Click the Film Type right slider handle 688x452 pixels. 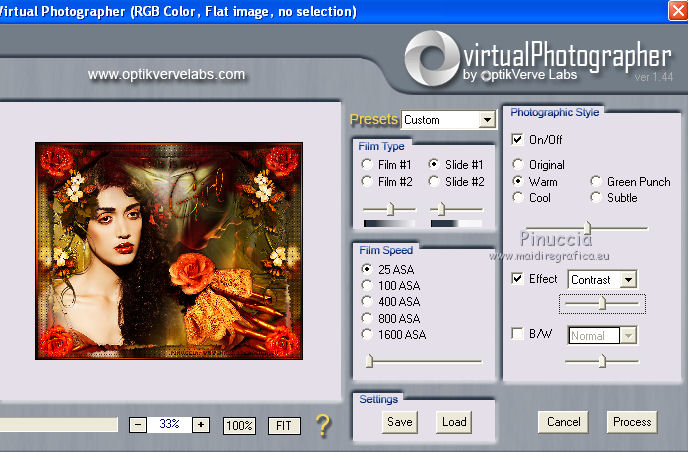point(441,209)
